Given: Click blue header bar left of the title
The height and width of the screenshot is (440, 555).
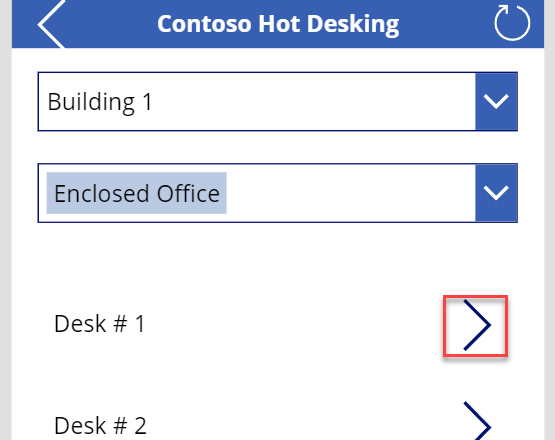Looking at the screenshot, I should click(x=110, y=24).
